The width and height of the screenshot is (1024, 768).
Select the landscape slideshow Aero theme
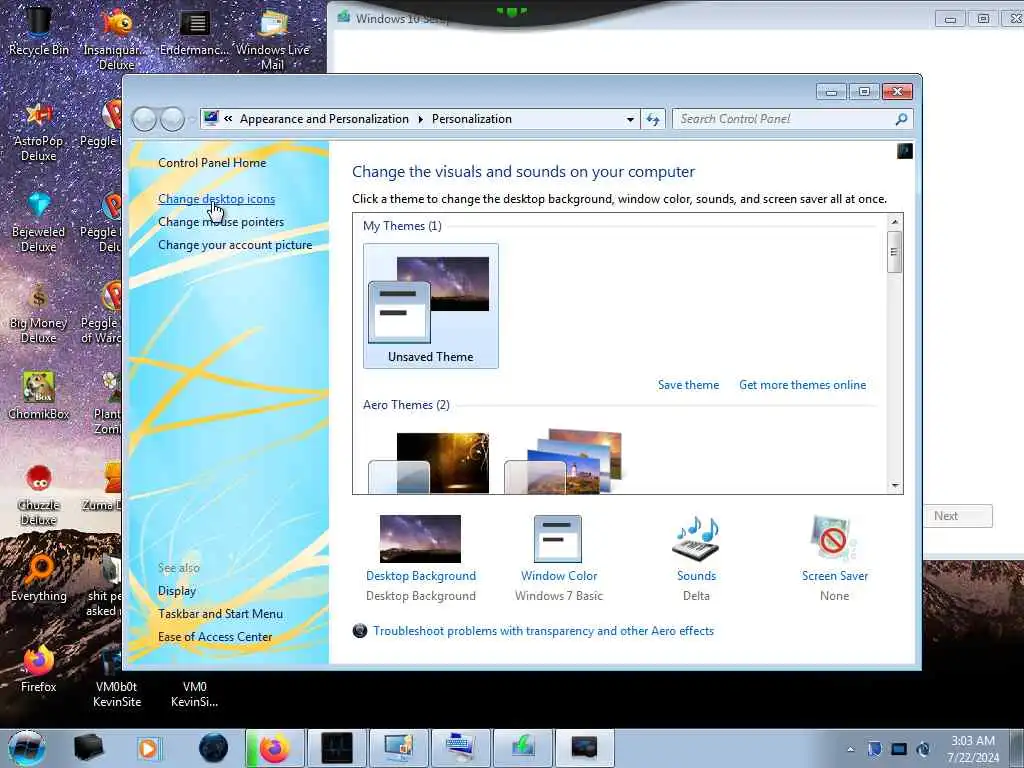pos(563,461)
